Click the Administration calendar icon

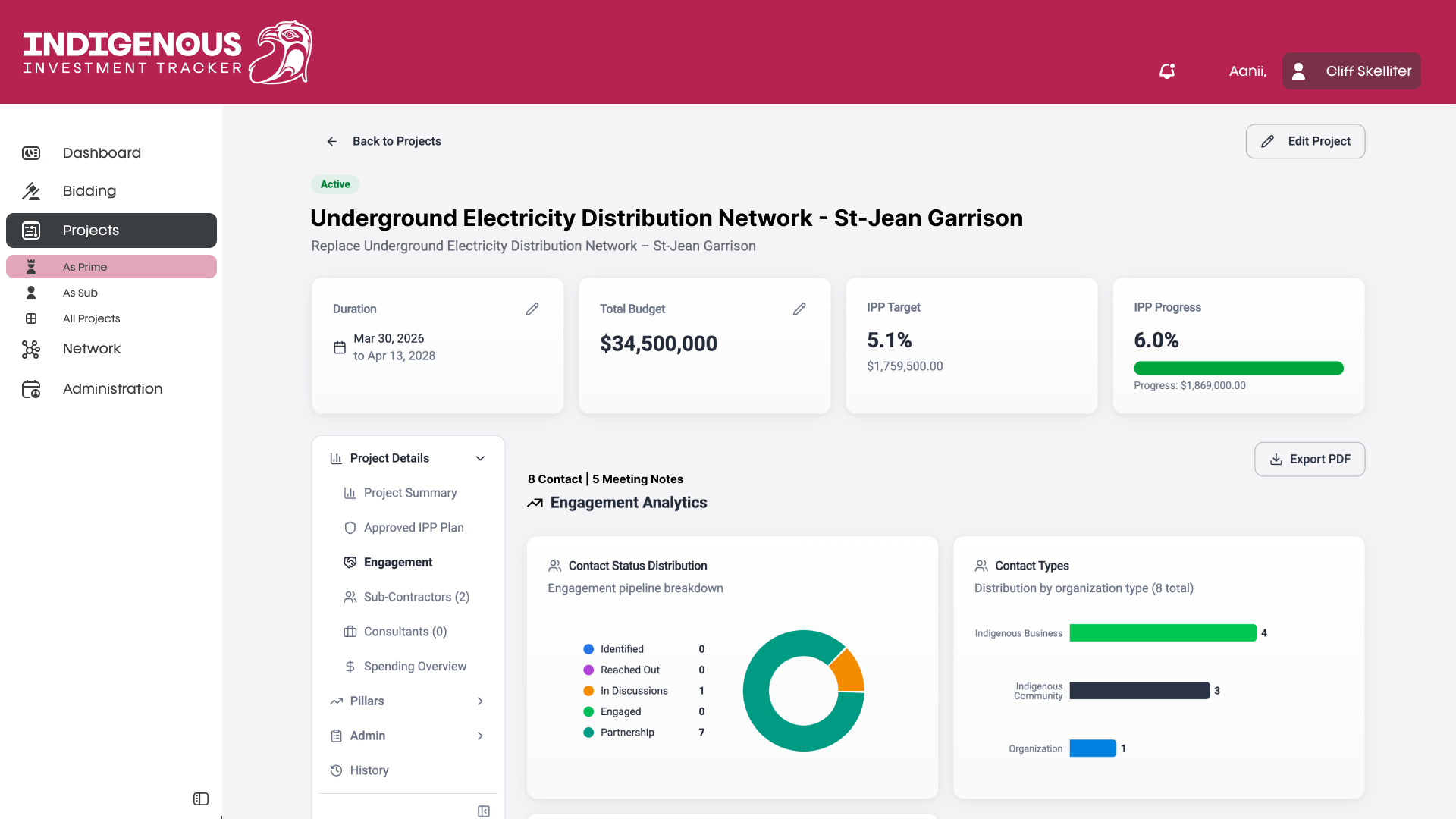(x=31, y=389)
